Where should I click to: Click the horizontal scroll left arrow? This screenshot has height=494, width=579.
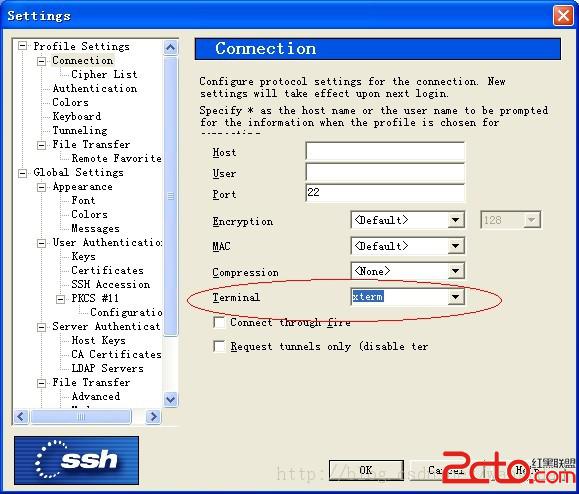tap(21, 416)
